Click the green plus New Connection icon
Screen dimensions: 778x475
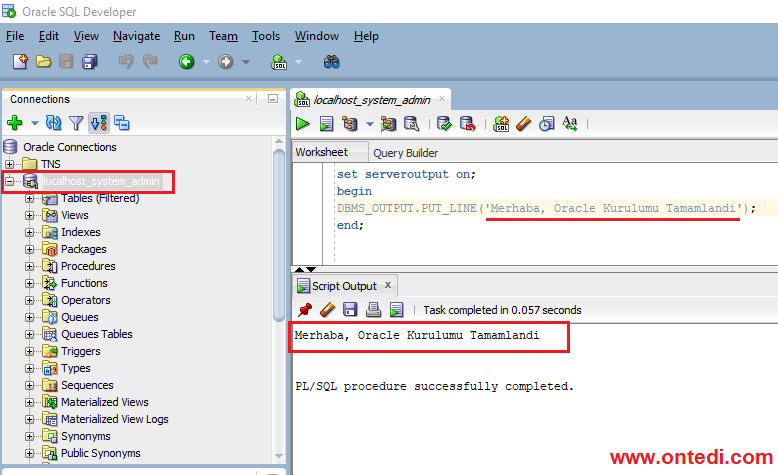pyautogui.click(x=15, y=123)
